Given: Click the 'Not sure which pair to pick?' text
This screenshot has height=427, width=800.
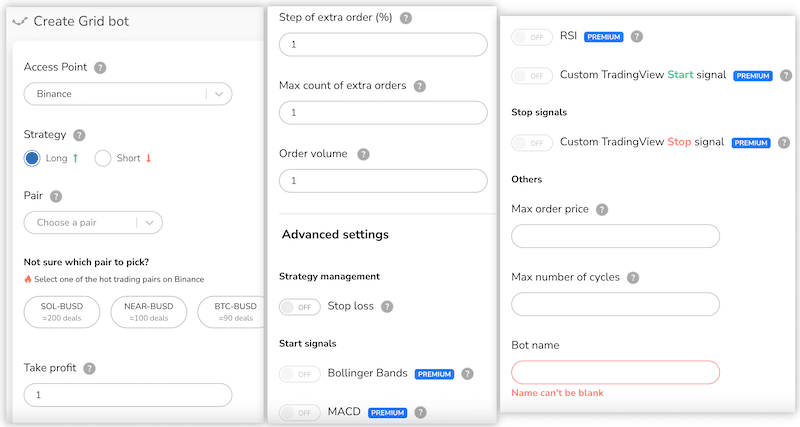Looking at the screenshot, I should (86, 262).
